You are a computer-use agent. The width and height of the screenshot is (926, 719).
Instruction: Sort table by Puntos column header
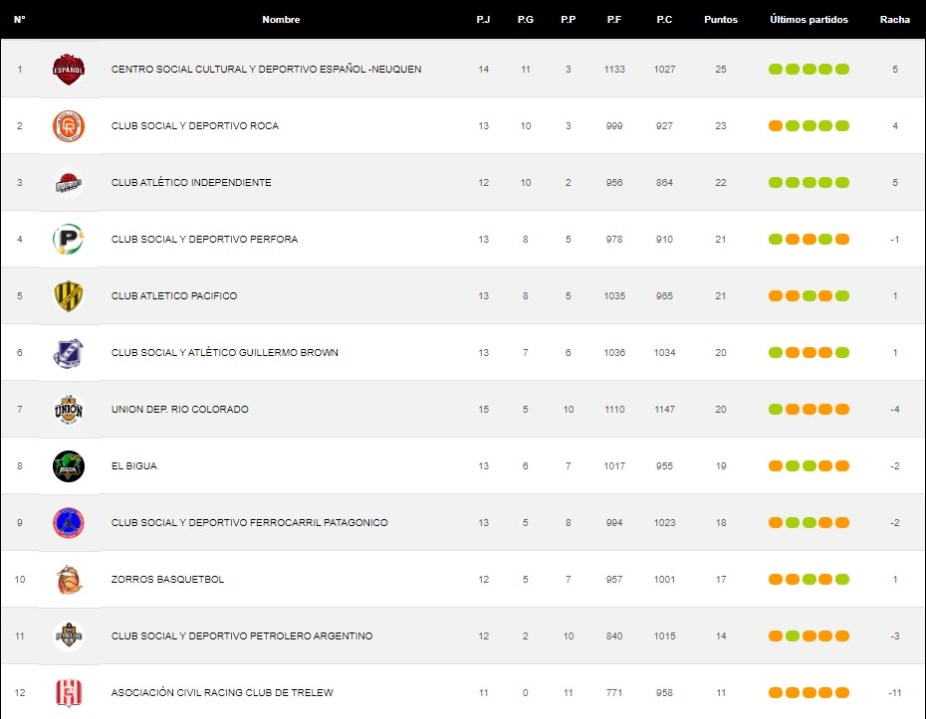[x=720, y=20]
